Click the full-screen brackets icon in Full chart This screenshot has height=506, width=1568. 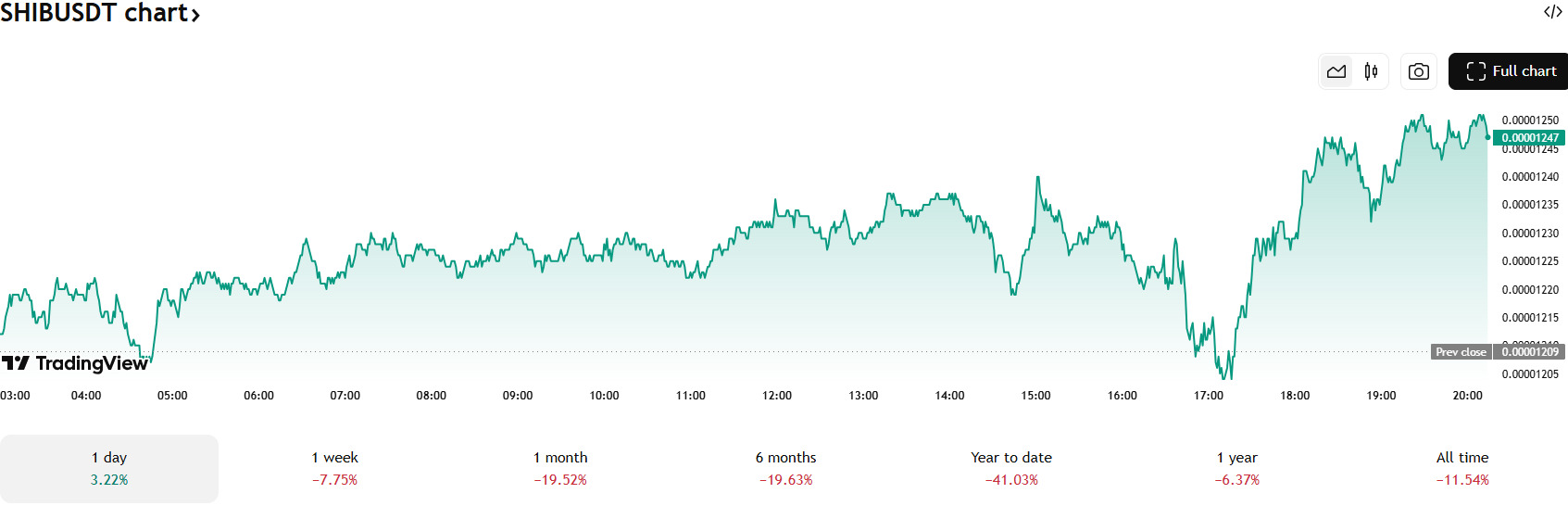pos(1476,71)
